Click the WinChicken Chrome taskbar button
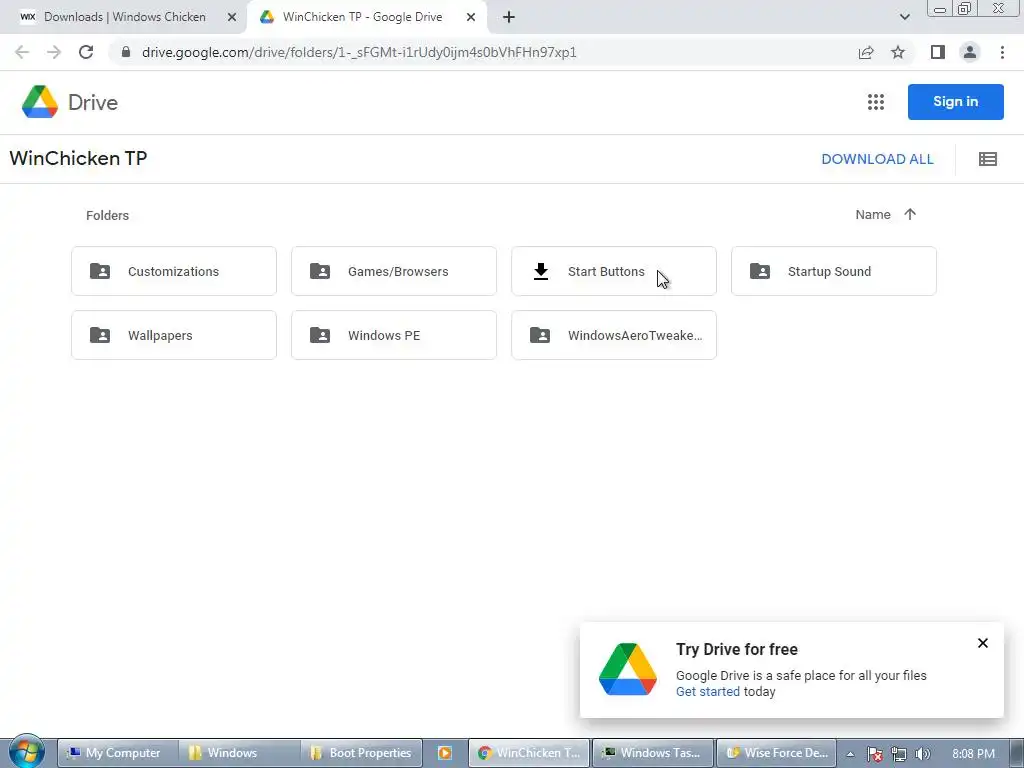The image size is (1024, 768). click(529, 753)
